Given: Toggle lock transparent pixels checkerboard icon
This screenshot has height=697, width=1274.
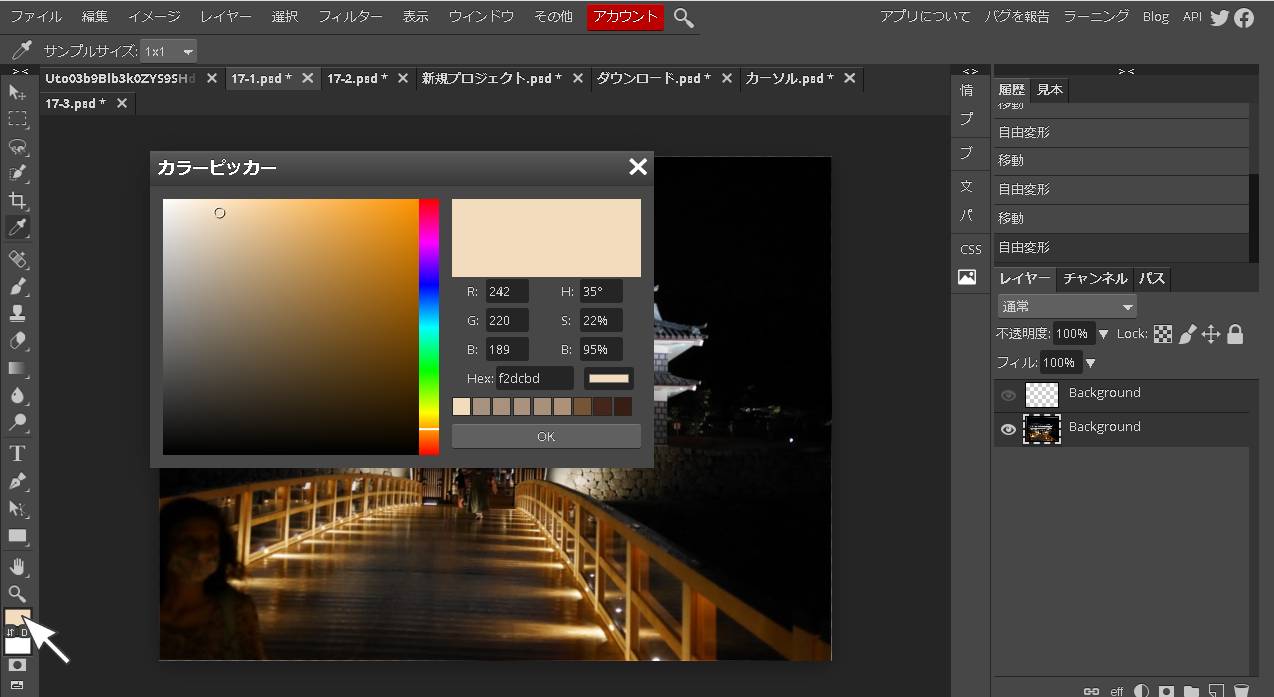Looking at the screenshot, I should [1163, 334].
